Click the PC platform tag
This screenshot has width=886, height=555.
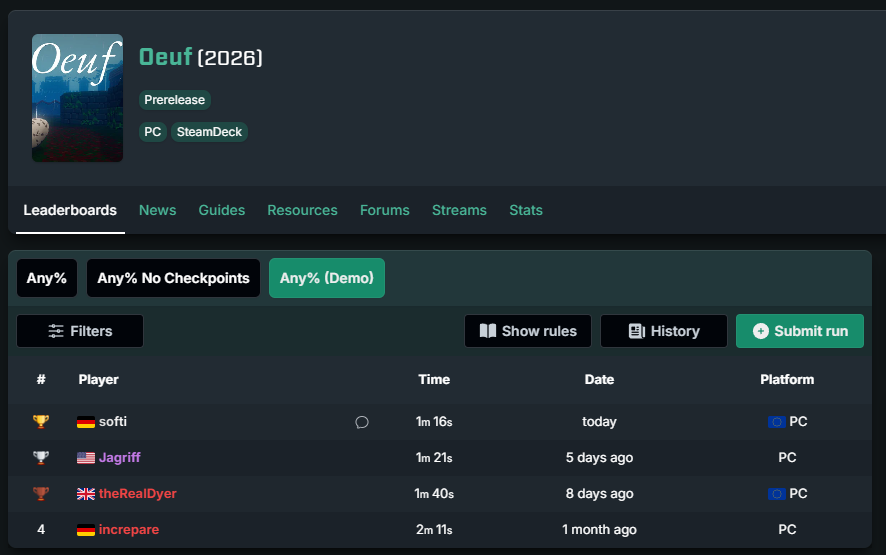(153, 132)
